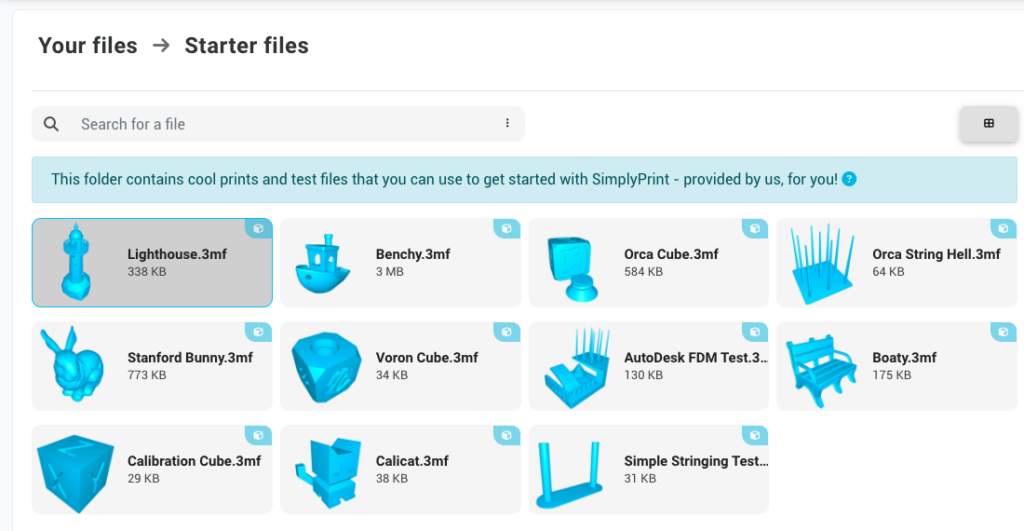Click the blue help question mark icon

click(849, 180)
